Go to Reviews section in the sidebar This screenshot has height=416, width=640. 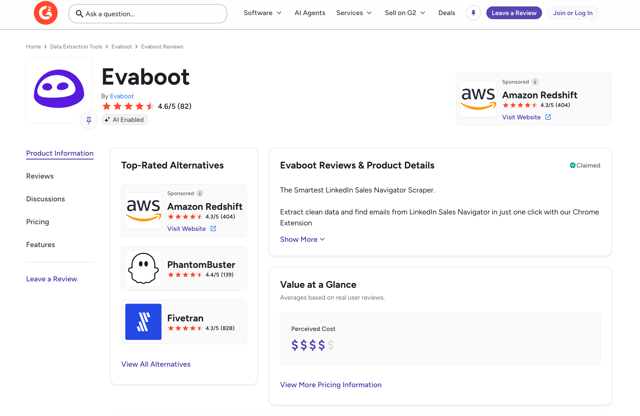click(40, 176)
